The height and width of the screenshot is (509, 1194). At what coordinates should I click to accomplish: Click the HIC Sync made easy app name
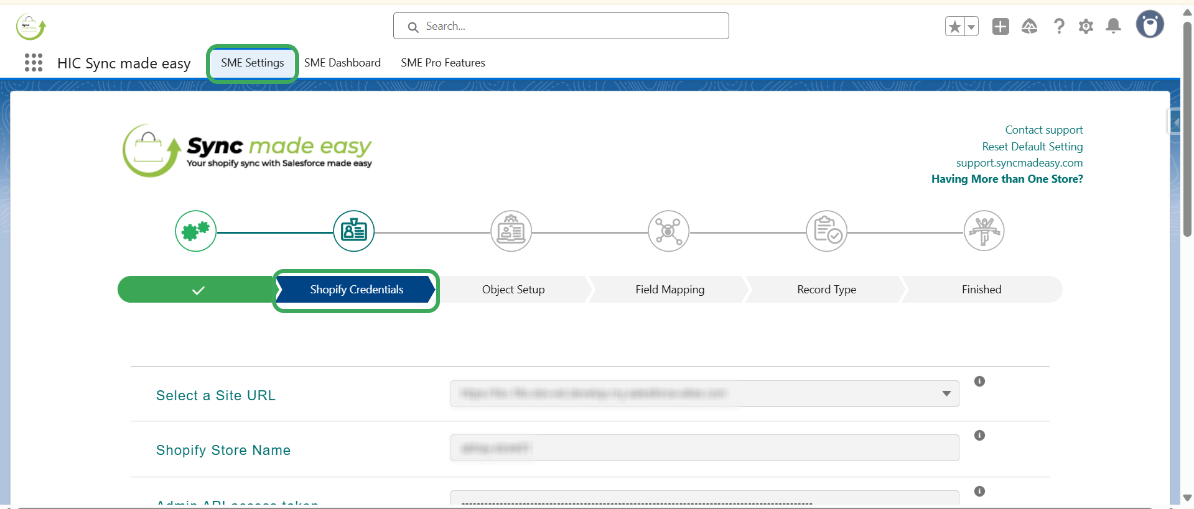(x=124, y=63)
